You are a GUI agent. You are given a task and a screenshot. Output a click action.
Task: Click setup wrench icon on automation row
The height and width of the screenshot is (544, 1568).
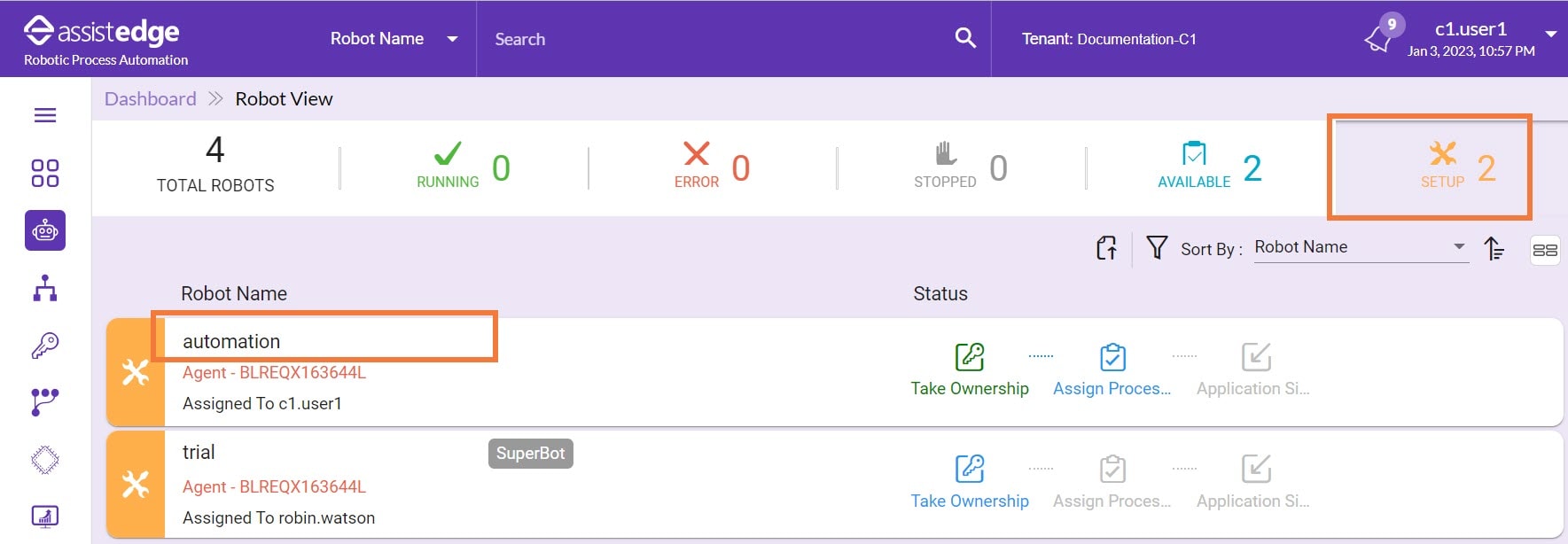tap(136, 372)
